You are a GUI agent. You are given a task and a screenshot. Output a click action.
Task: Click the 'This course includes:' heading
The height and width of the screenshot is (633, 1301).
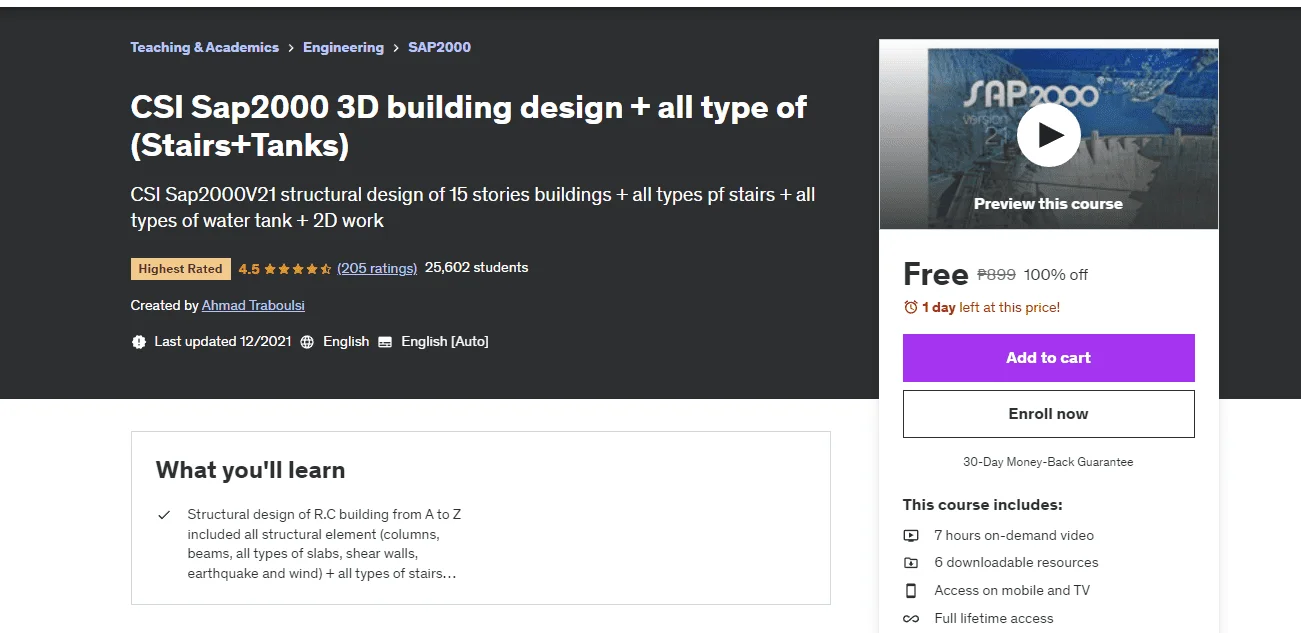pyautogui.click(x=982, y=505)
